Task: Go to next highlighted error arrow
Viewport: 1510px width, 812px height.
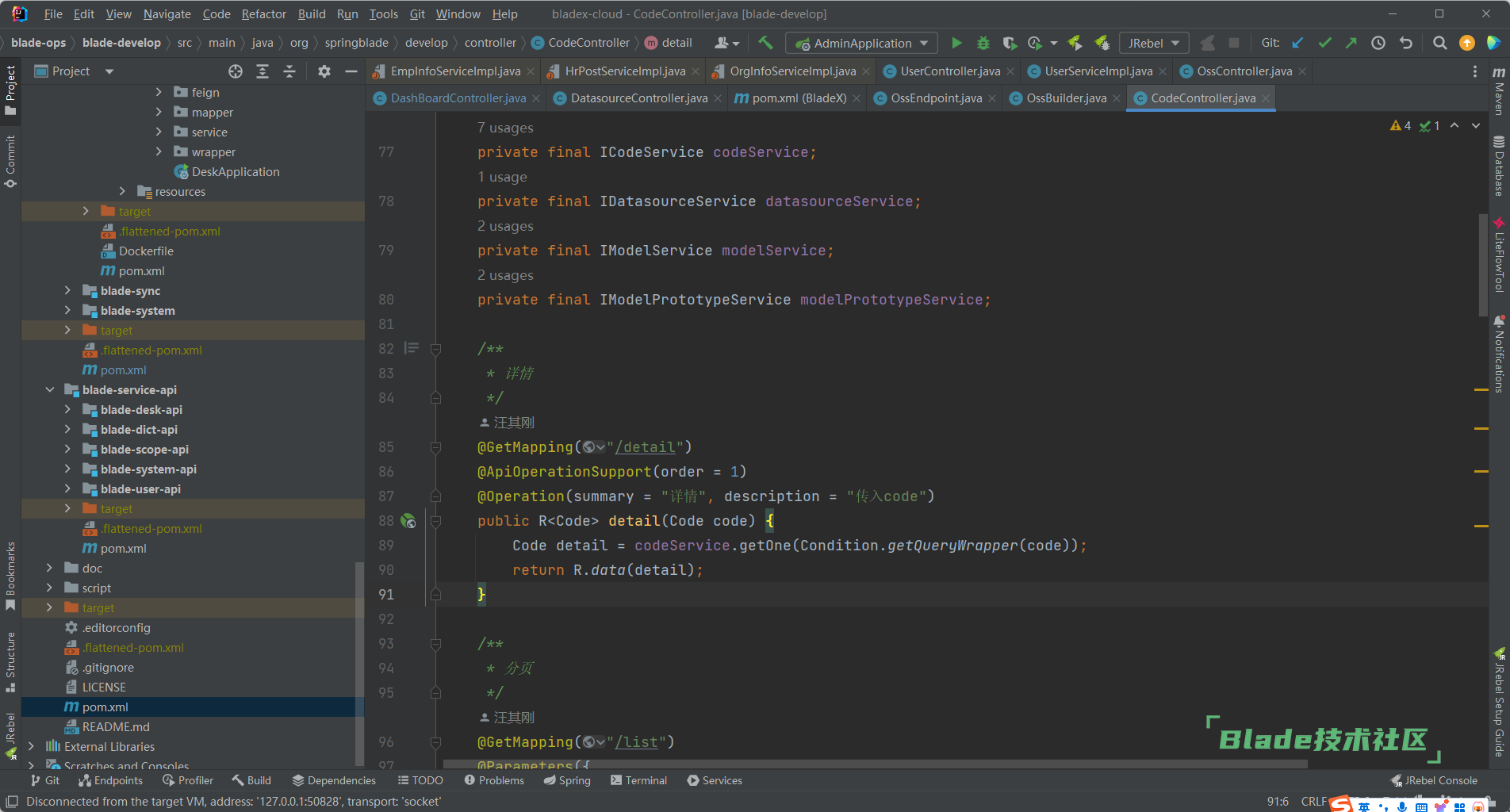Action: tap(1476, 125)
